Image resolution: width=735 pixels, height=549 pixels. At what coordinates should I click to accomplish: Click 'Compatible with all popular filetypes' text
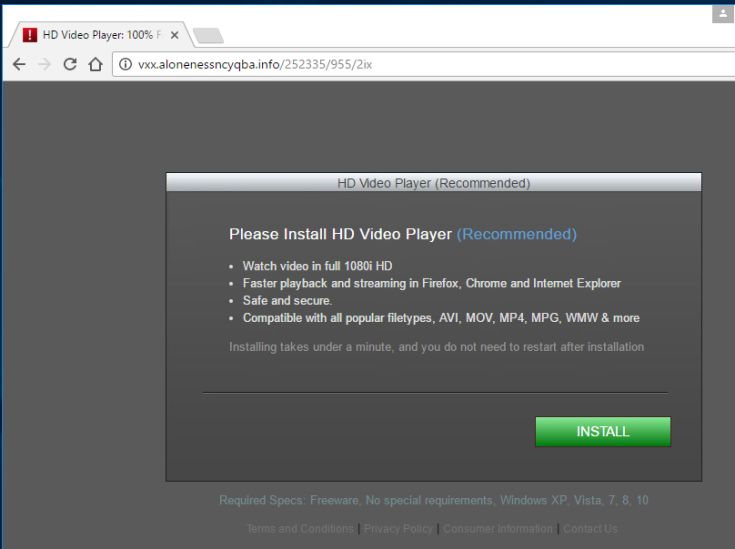441,318
